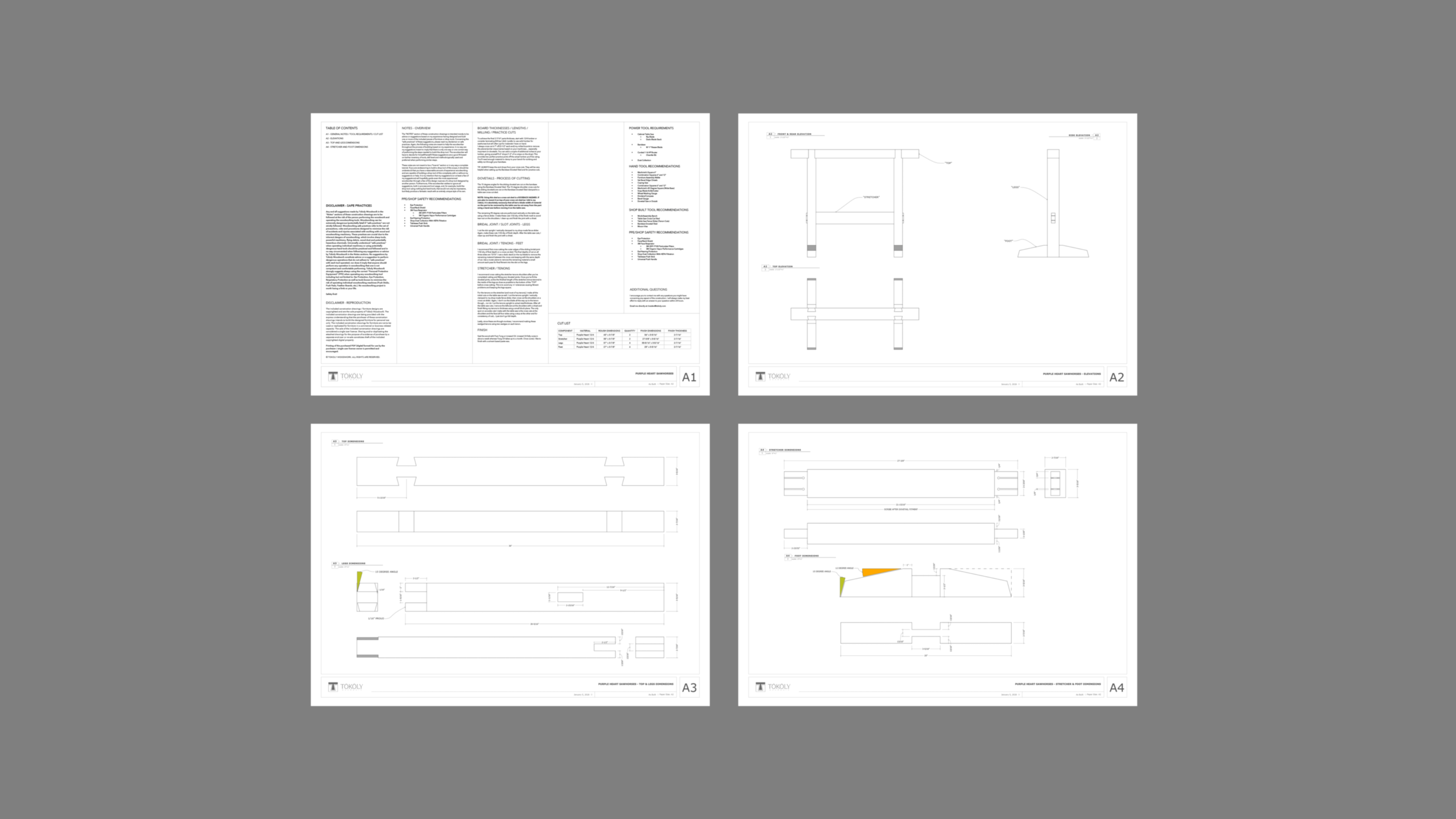
Task: Click the A3 sheet number box
Action: tap(689, 688)
